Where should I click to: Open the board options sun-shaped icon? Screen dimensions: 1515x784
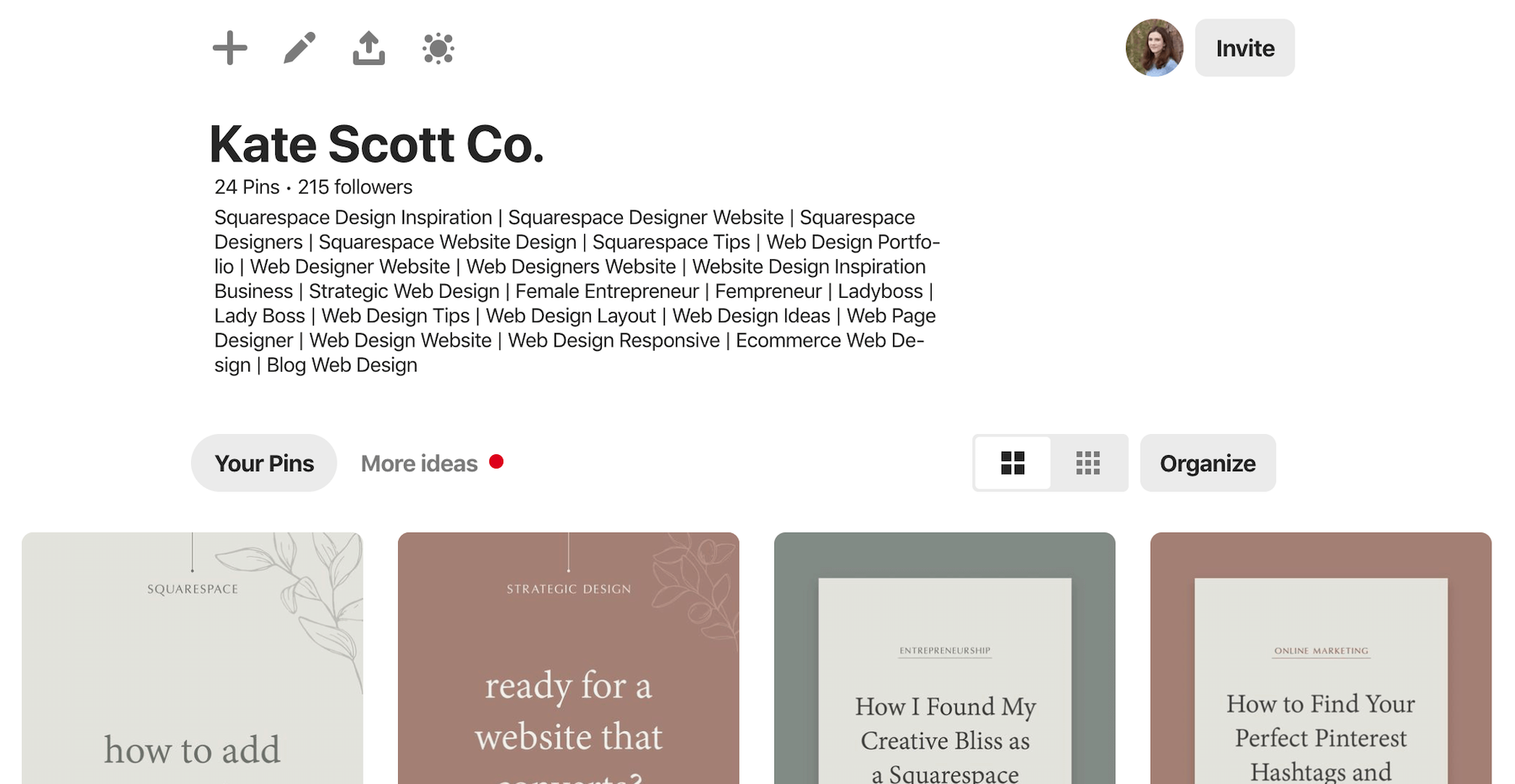[439, 48]
